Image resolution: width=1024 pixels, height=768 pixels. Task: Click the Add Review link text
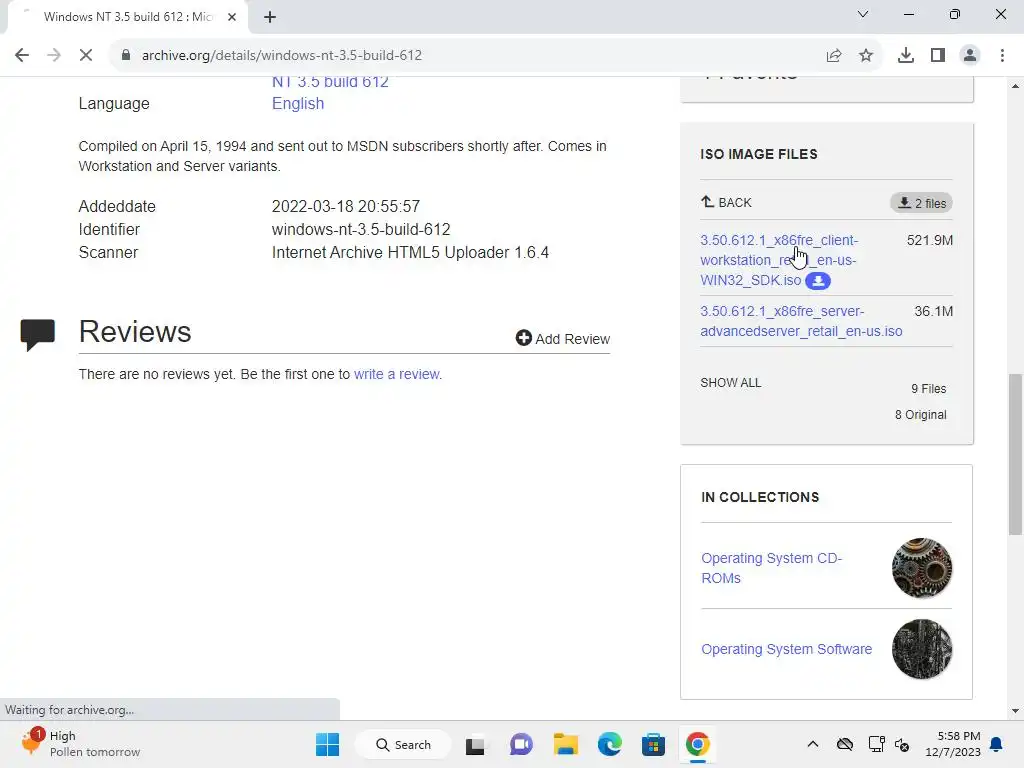point(573,339)
